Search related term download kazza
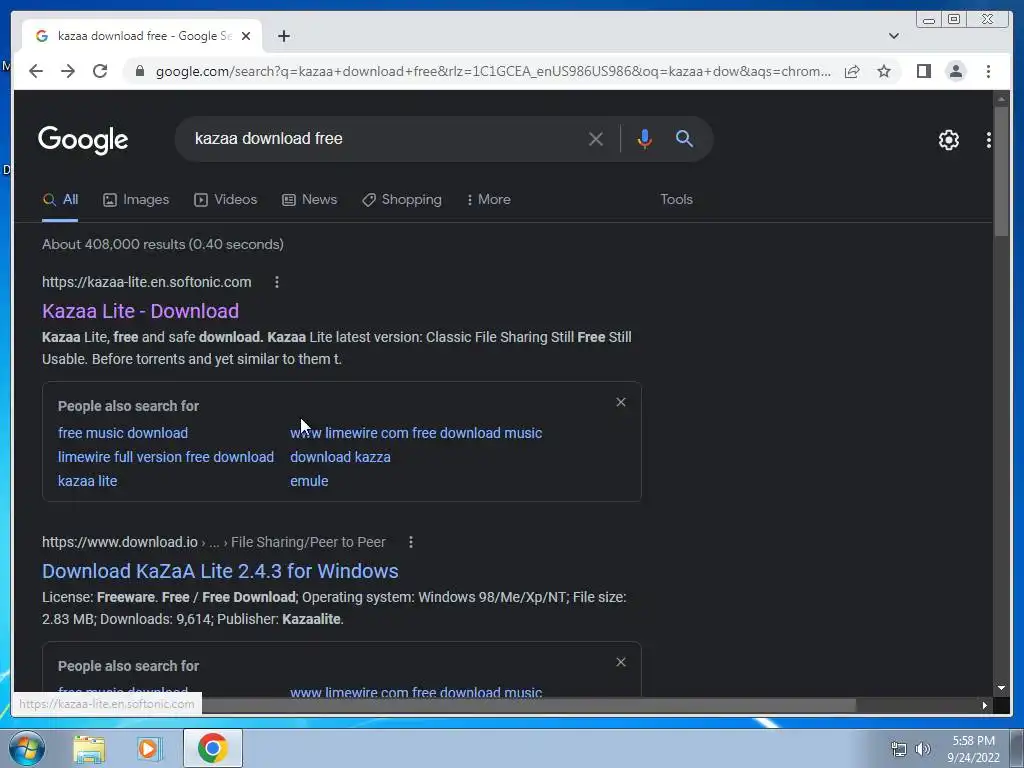 340,457
